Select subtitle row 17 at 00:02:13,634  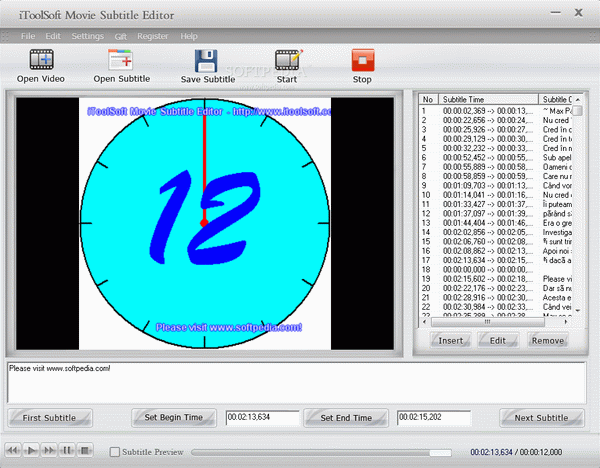click(496, 260)
